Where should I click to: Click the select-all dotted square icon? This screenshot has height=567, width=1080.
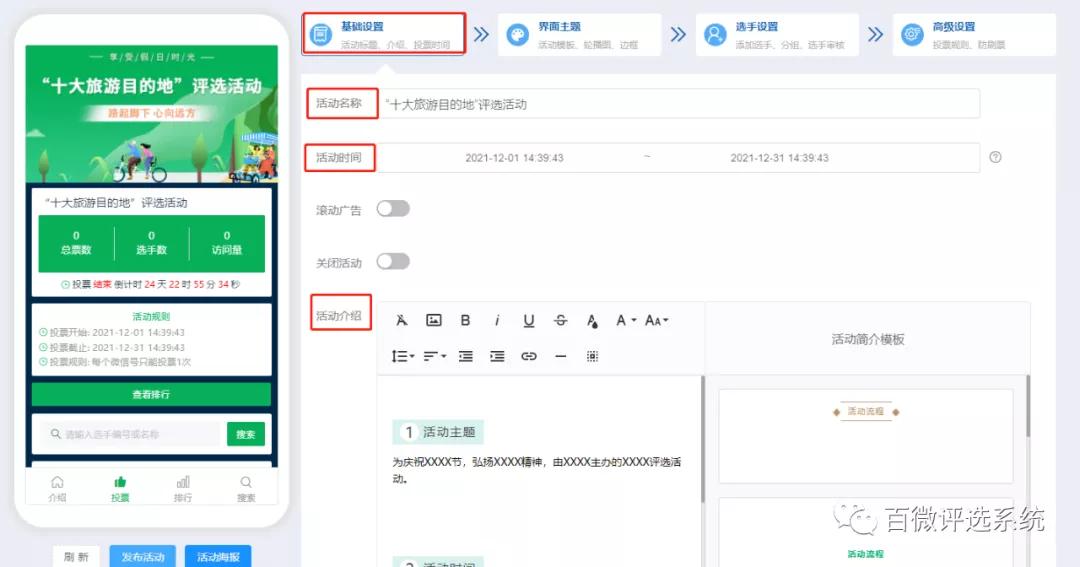[592, 356]
